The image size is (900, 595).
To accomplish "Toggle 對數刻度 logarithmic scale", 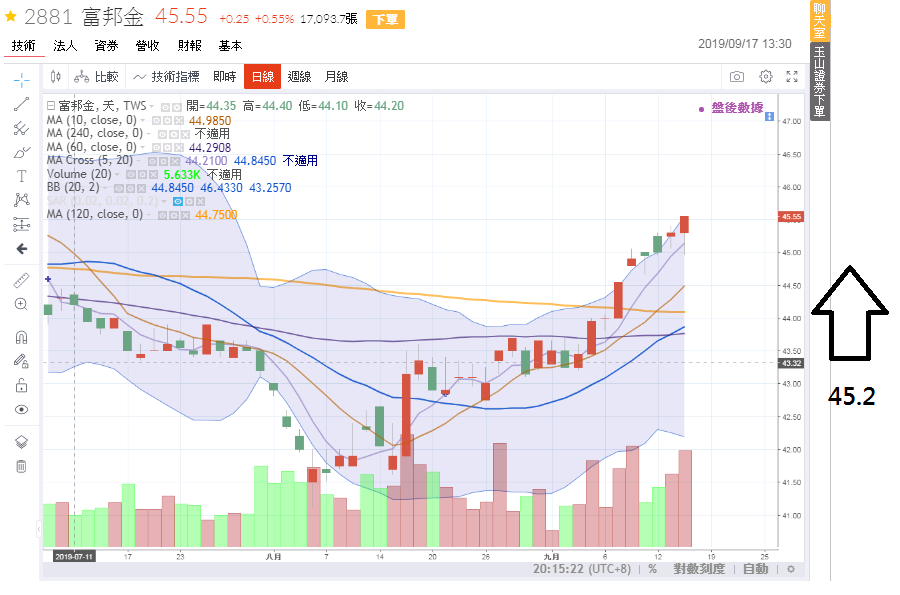I will 699,569.
